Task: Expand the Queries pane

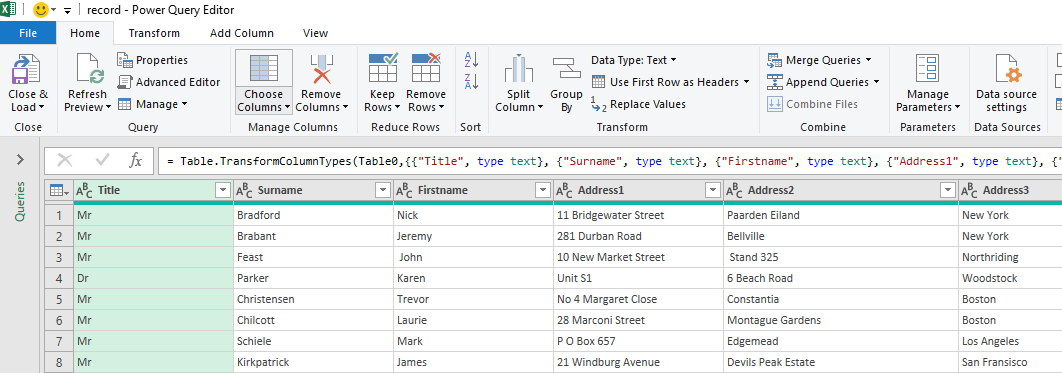Action: 20,160
